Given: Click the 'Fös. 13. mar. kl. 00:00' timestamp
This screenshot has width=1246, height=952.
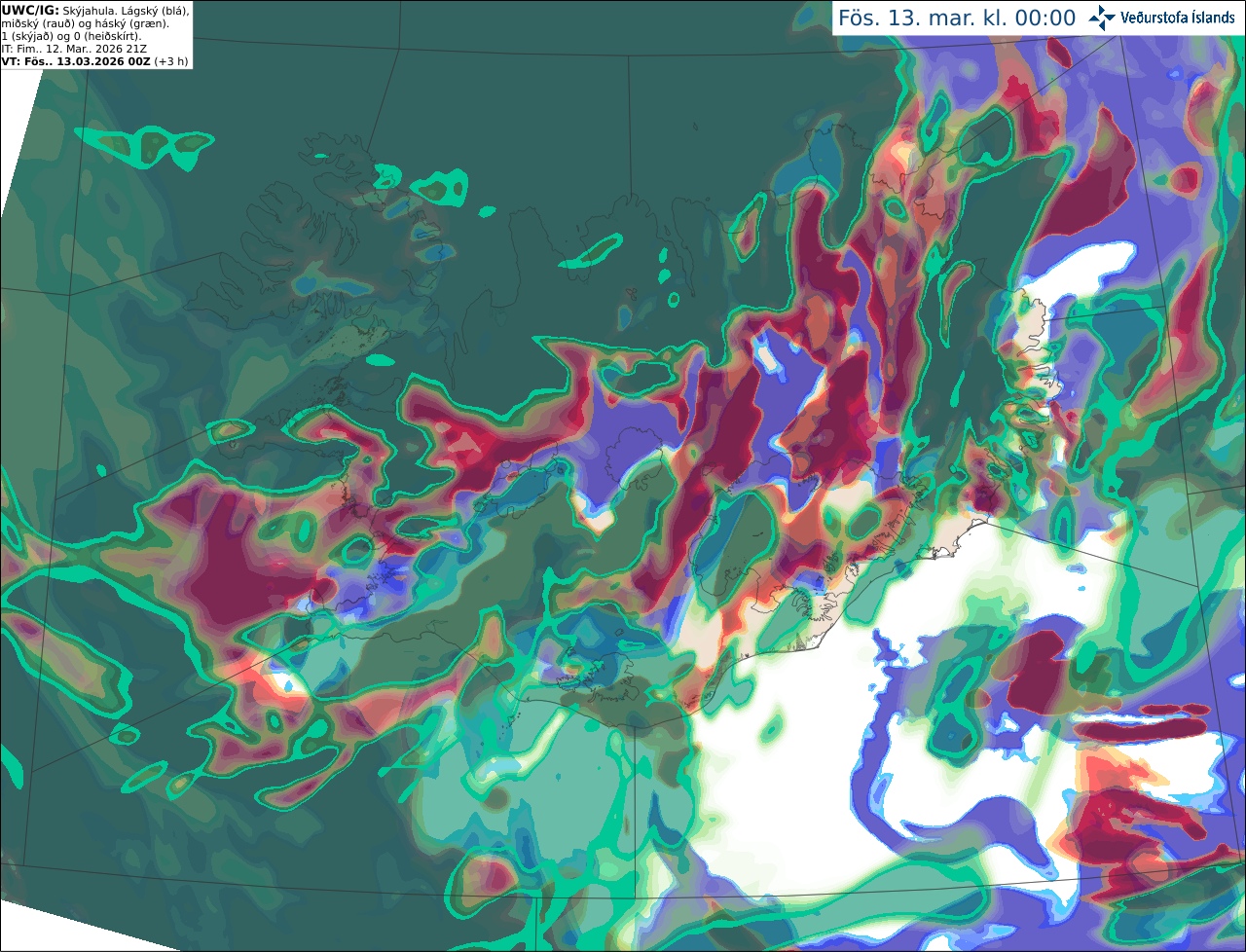Looking at the screenshot, I should coord(957,18).
